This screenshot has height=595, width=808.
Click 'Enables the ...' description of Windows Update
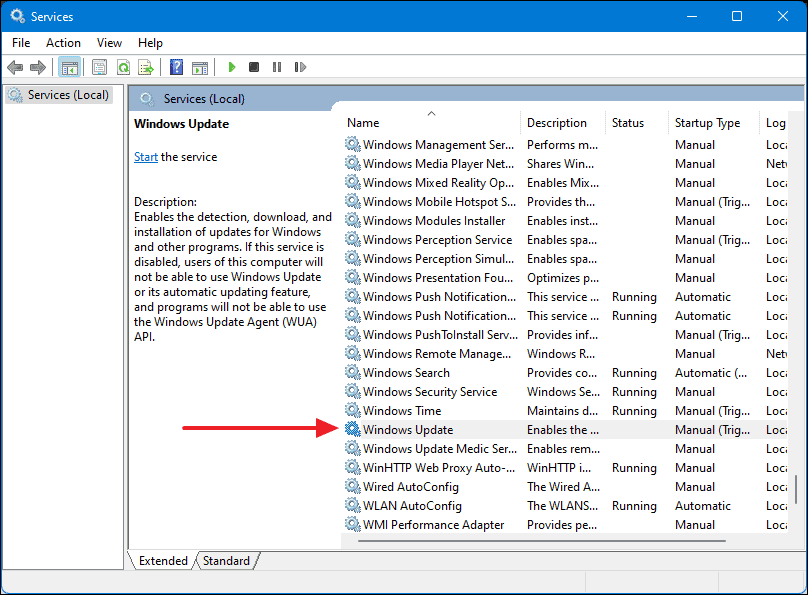tap(563, 430)
